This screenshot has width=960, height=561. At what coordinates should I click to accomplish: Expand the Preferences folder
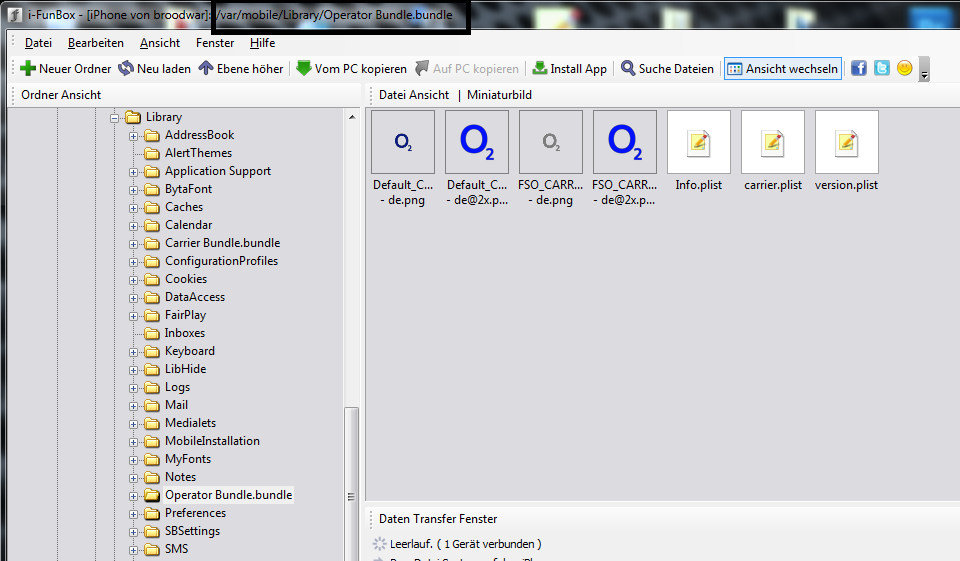[133, 514]
